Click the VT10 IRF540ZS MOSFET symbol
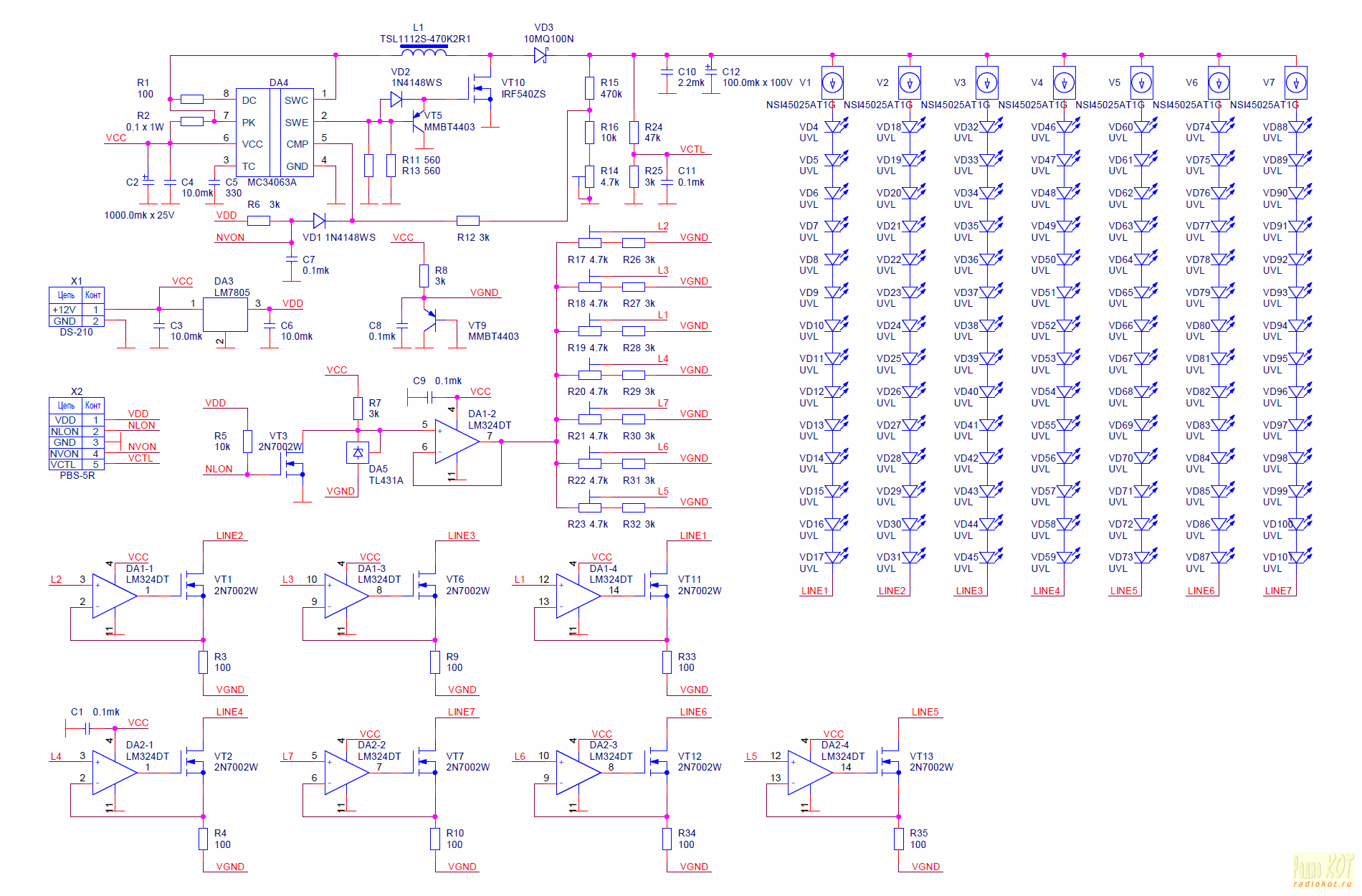Image resolution: width=1362 pixels, height=896 pixels. [481, 89]
